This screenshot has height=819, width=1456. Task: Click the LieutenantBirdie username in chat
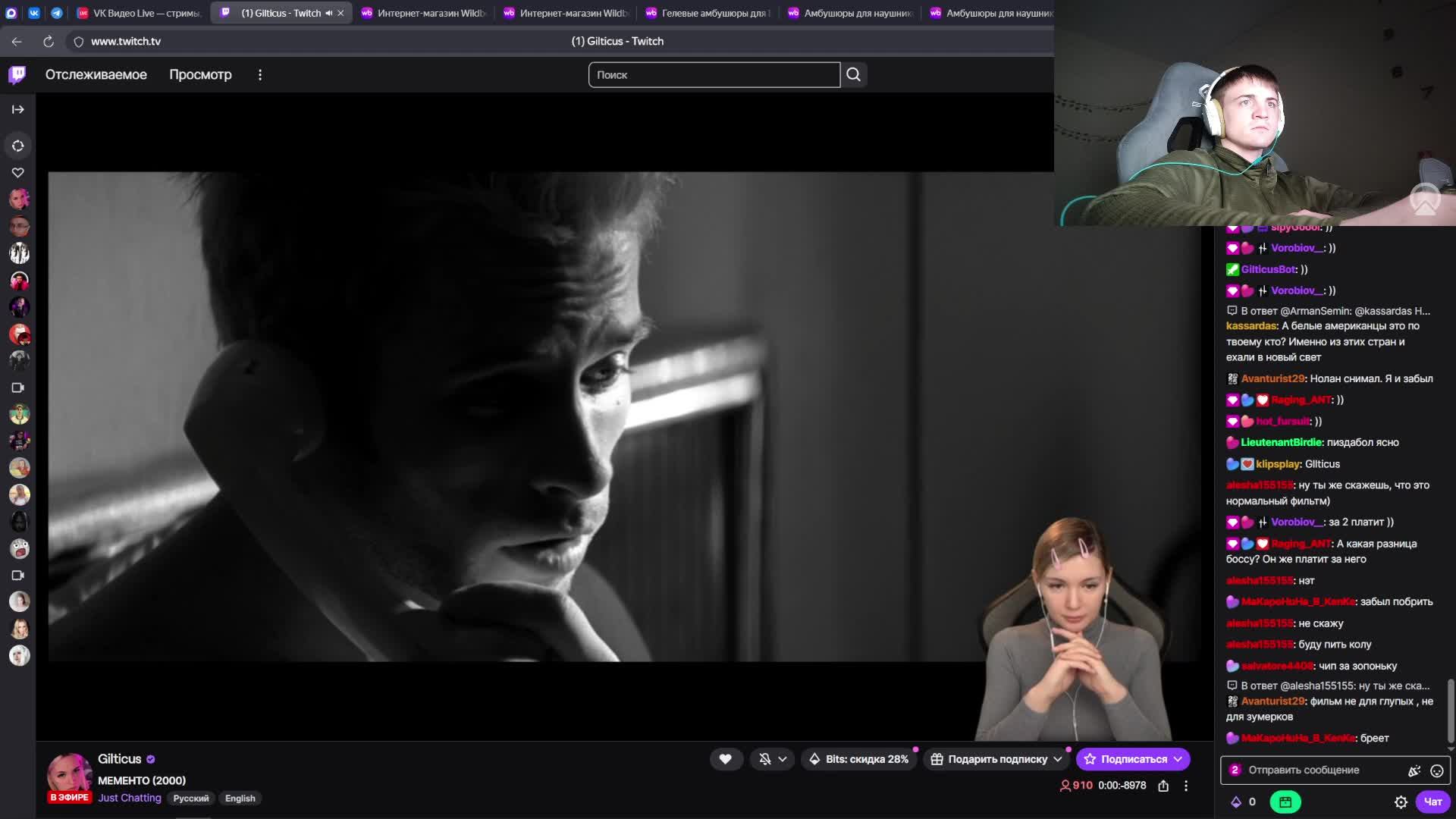1281,442
